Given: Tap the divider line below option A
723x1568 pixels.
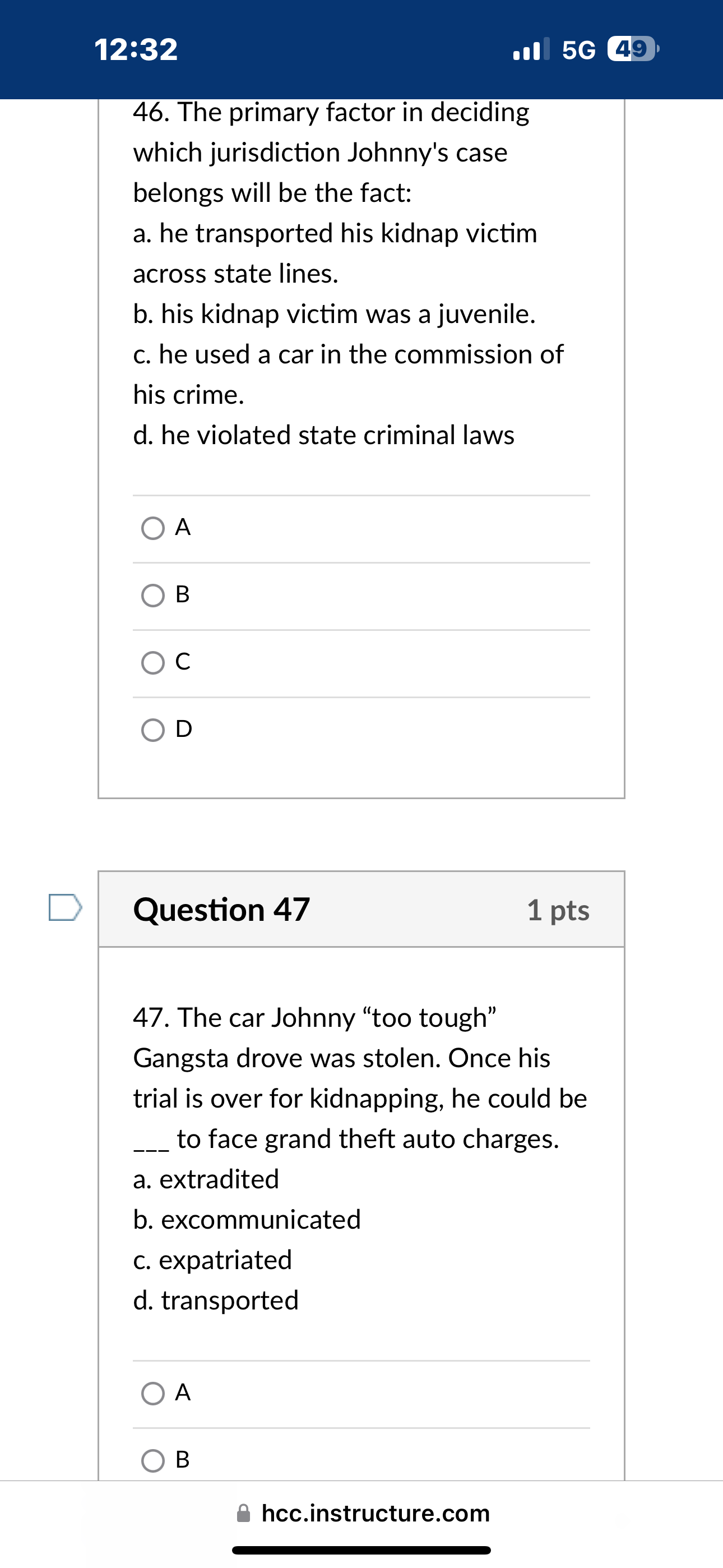Looking at the screenshot, I should [361, 562].
